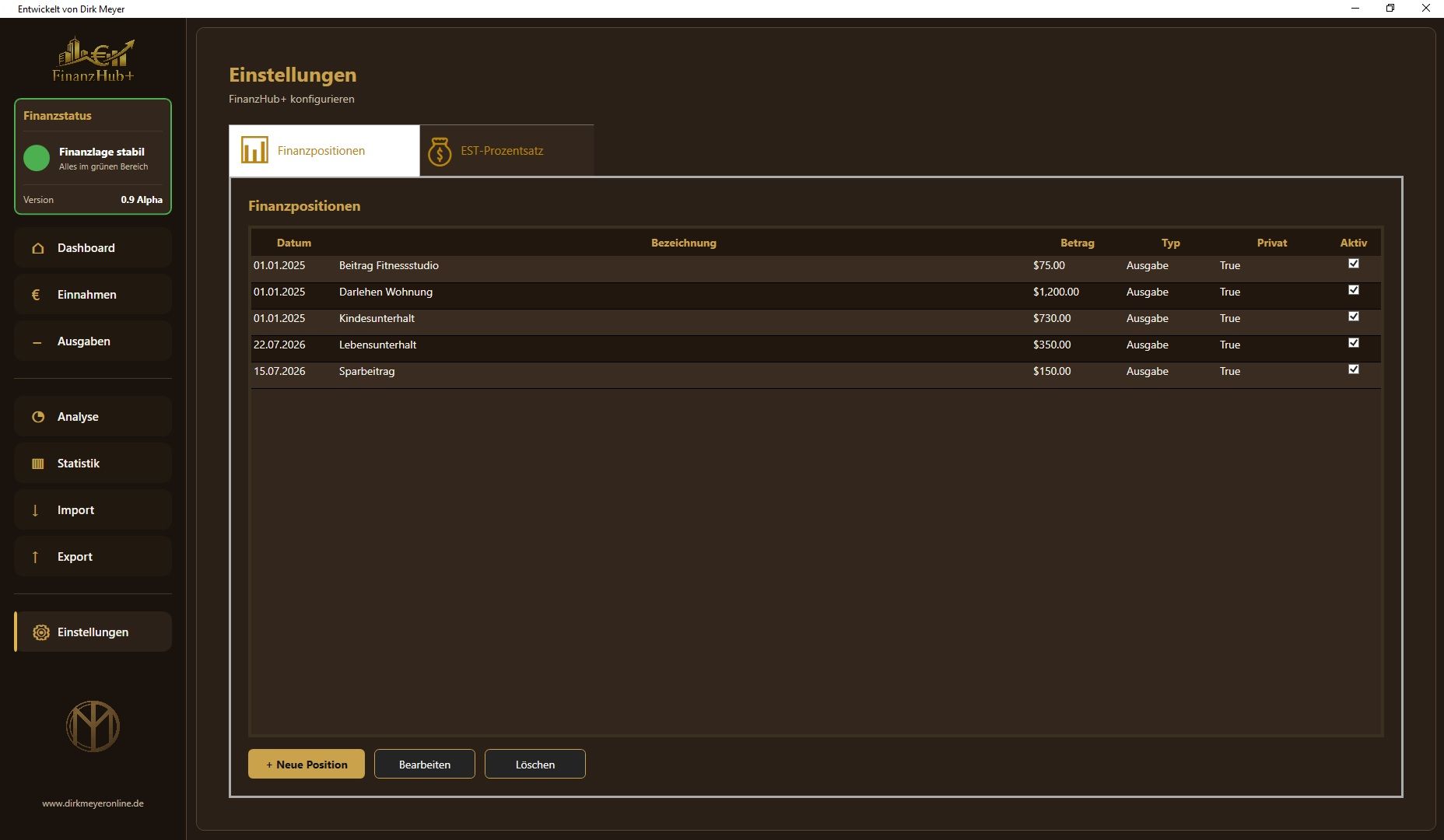Click the money bag icon on EST-Prozentsatz tab
The height and width of the screenshot is (840, 1444).
(440, 151)
